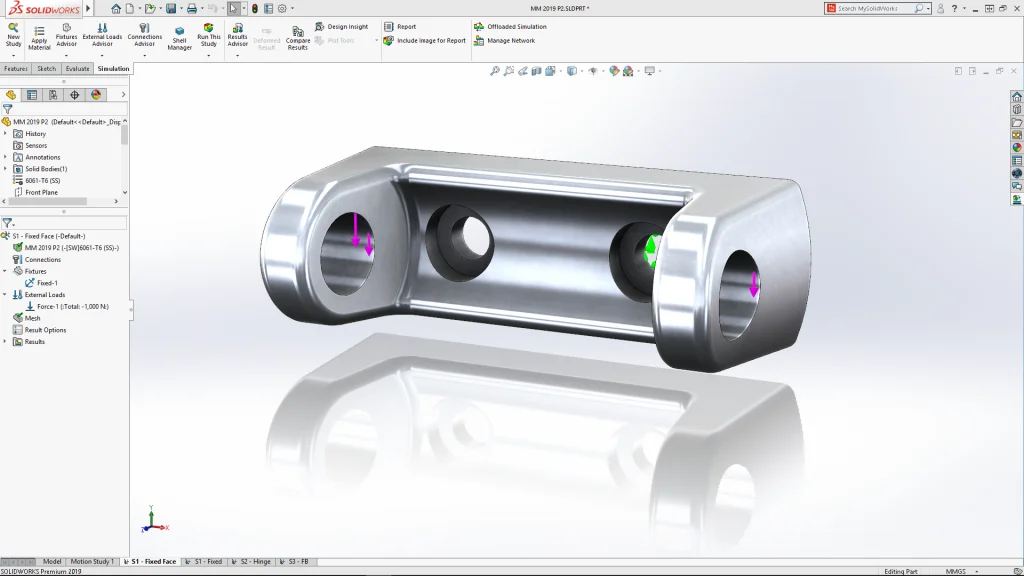Click the Save icon in top toolbar

171,8
